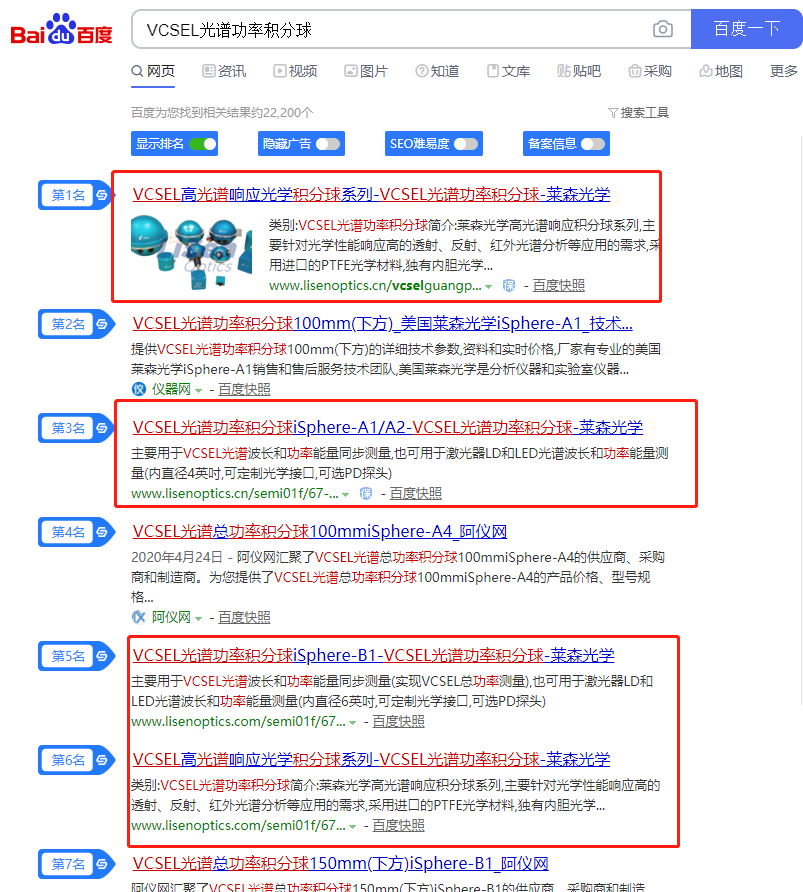Click the search tools funnel icon

pos(613,113)
